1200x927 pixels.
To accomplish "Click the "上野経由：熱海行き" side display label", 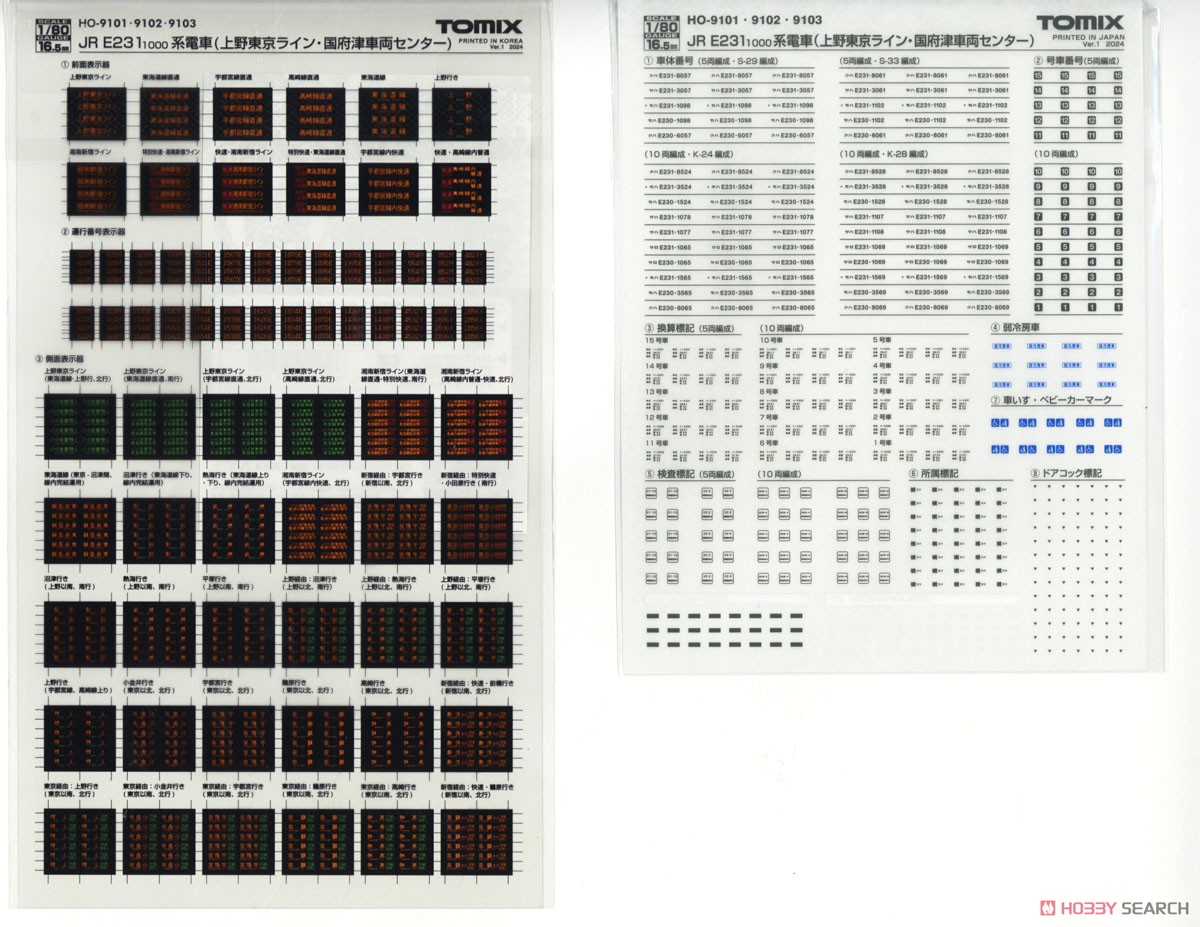I will [390, 579].
